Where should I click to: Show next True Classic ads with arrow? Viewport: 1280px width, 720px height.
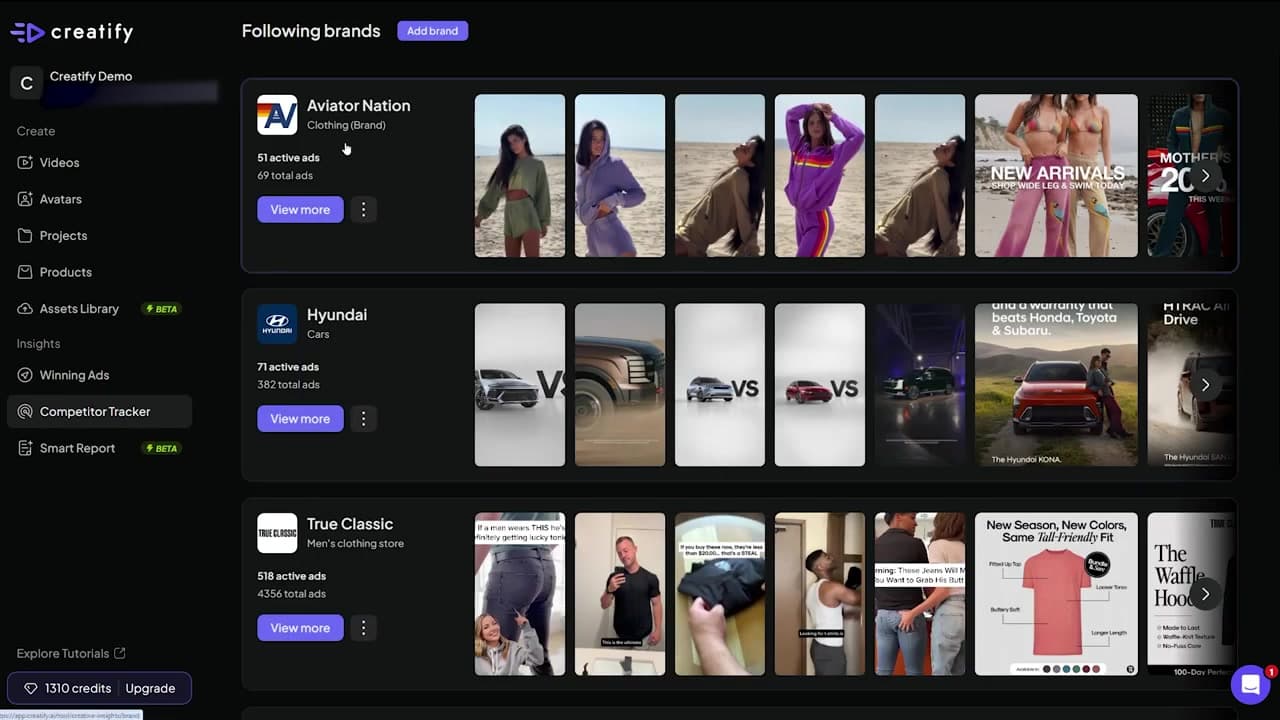point(1205,594)
